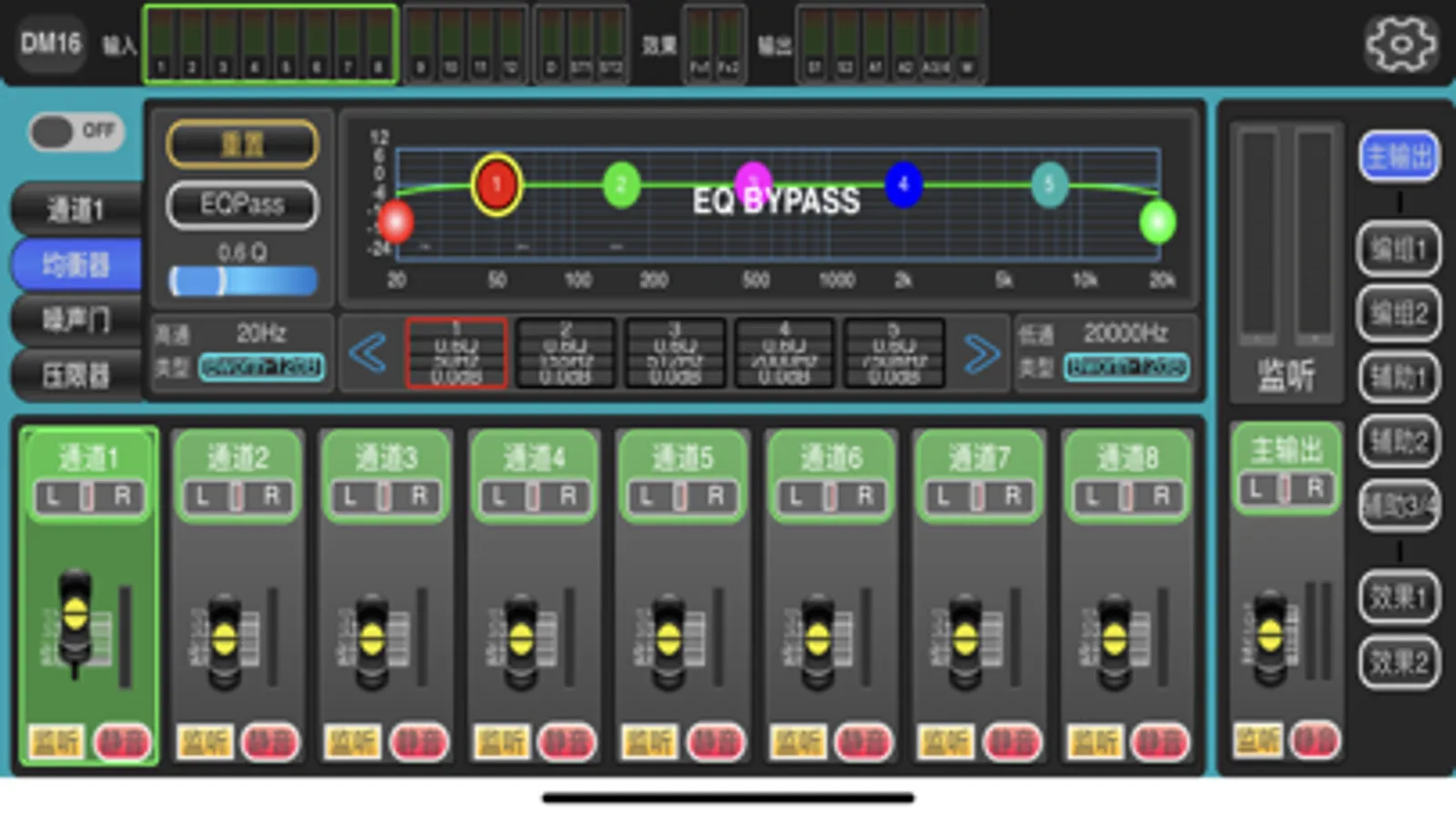Select EQ band 3 parameter box
This screenshot has width=1456, height=820.
pyautogui.click(x=675, y=353)
